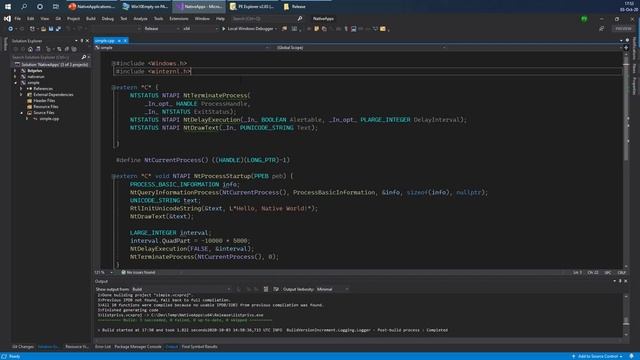Switch to the PE Explorer taskbar window
The width and height of the screenshot is (640, 360).
pyautogui.click(x=252, y=7)
